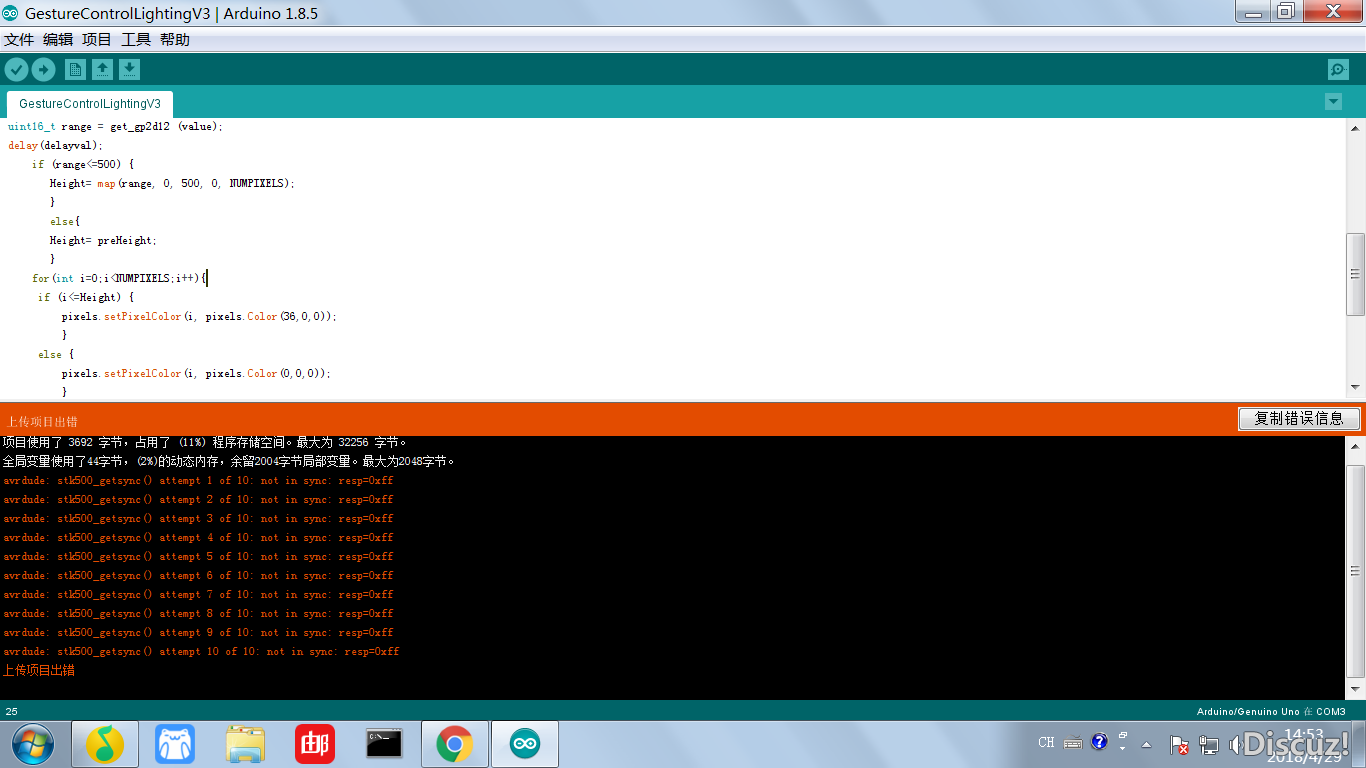Open the Serial Monitor magnifier icon
The width and height of the screenshot is (1366, 768).
pos(1338,69)
